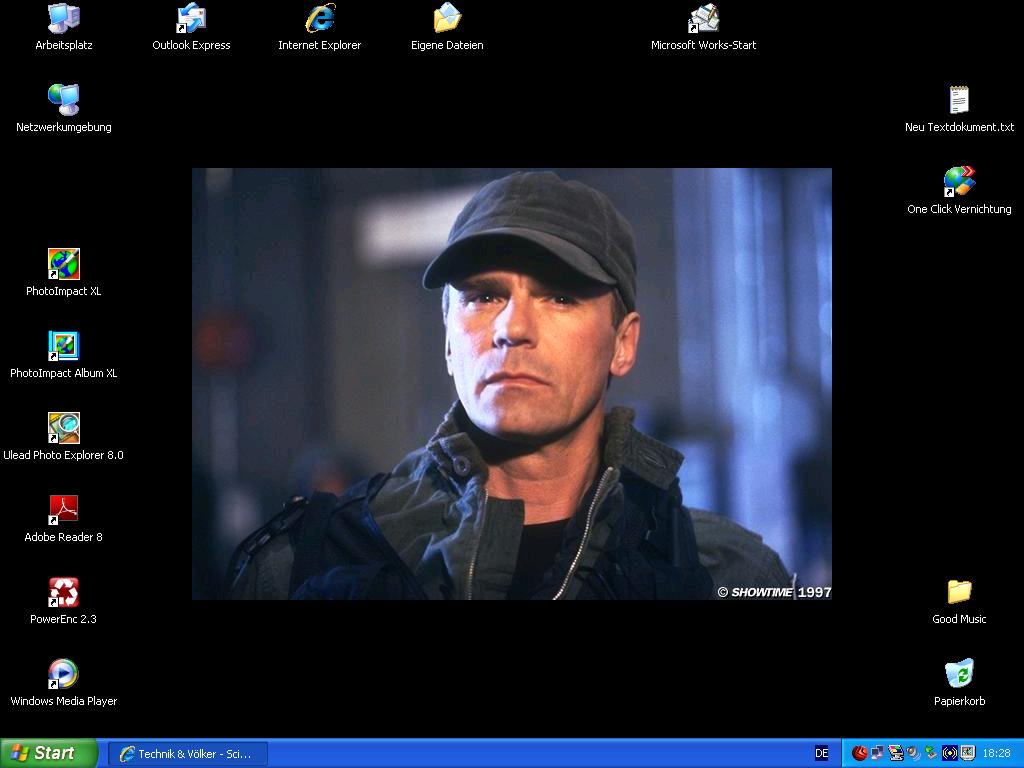Select PhotoImpact Album XL icon
Viewport: 1024px width, 768px height.
(x=63, y=347)
